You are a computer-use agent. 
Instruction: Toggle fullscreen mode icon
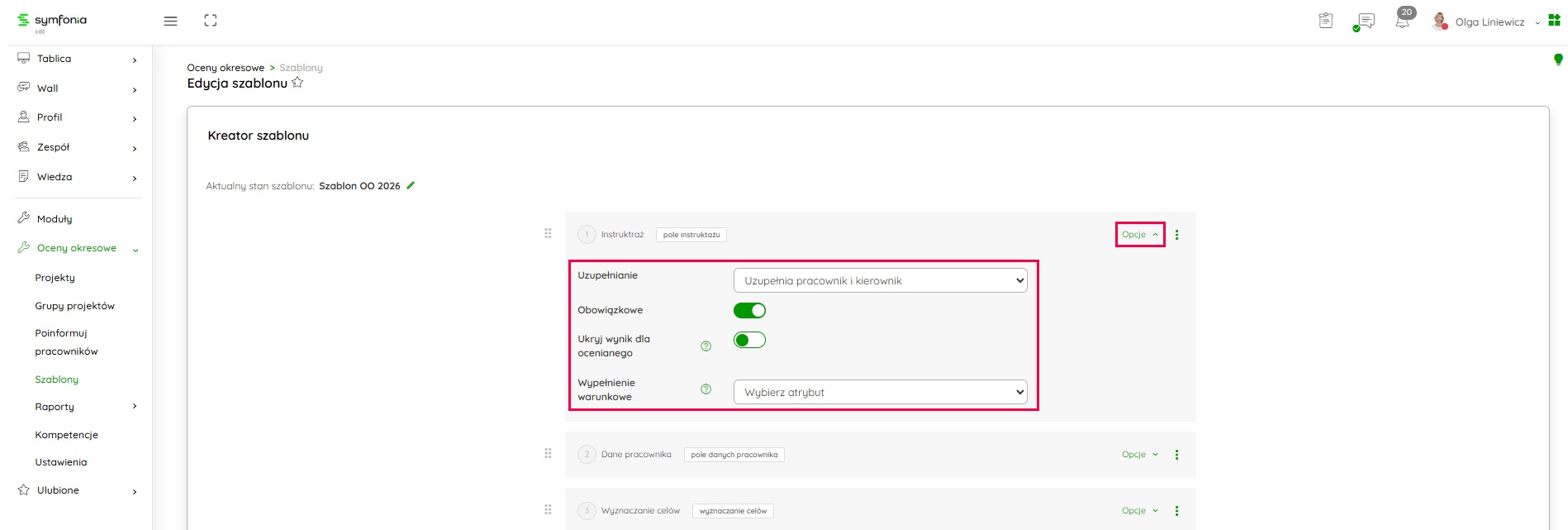coord(211,21)
